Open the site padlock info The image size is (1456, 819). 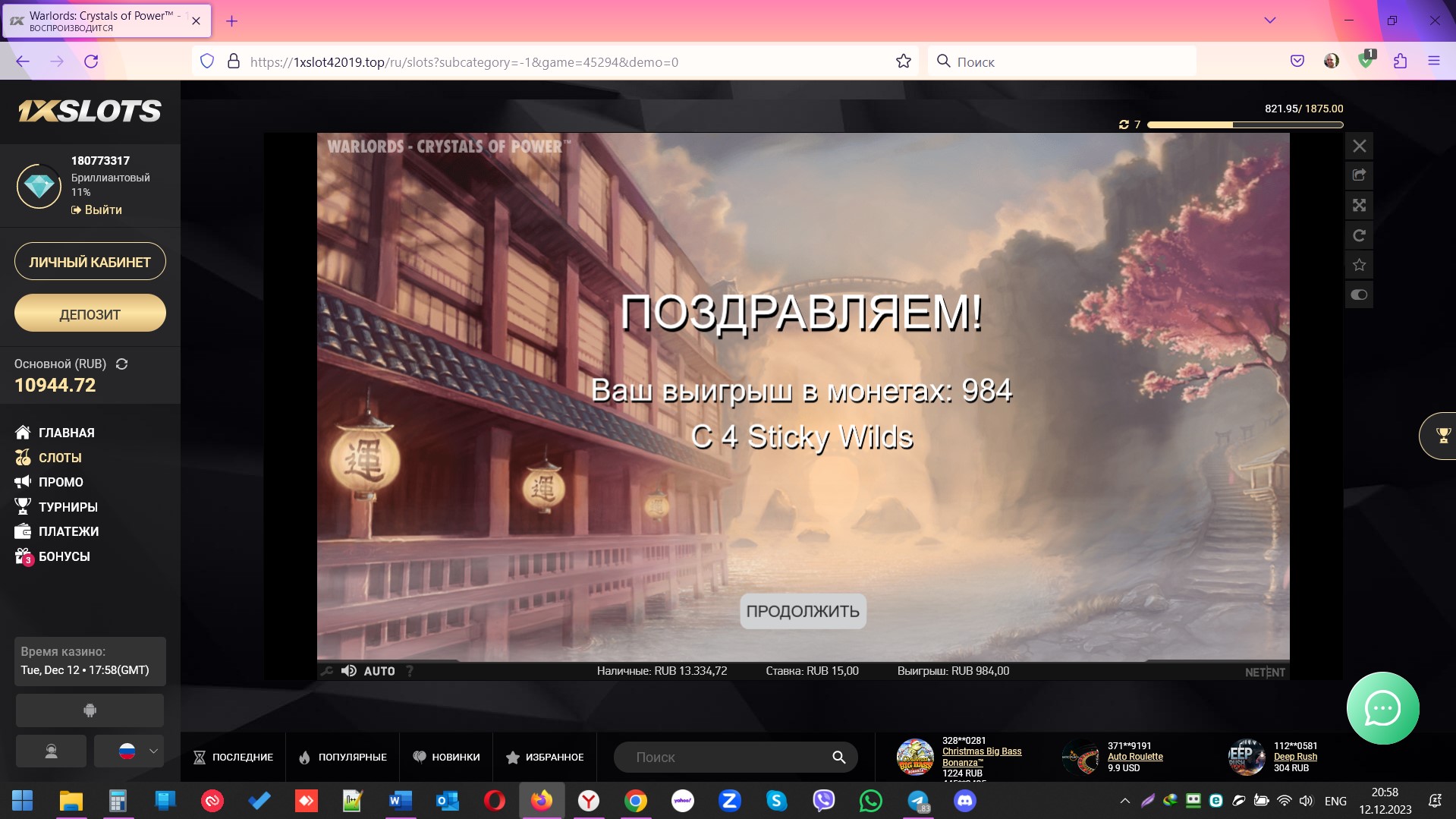(234, 61)
